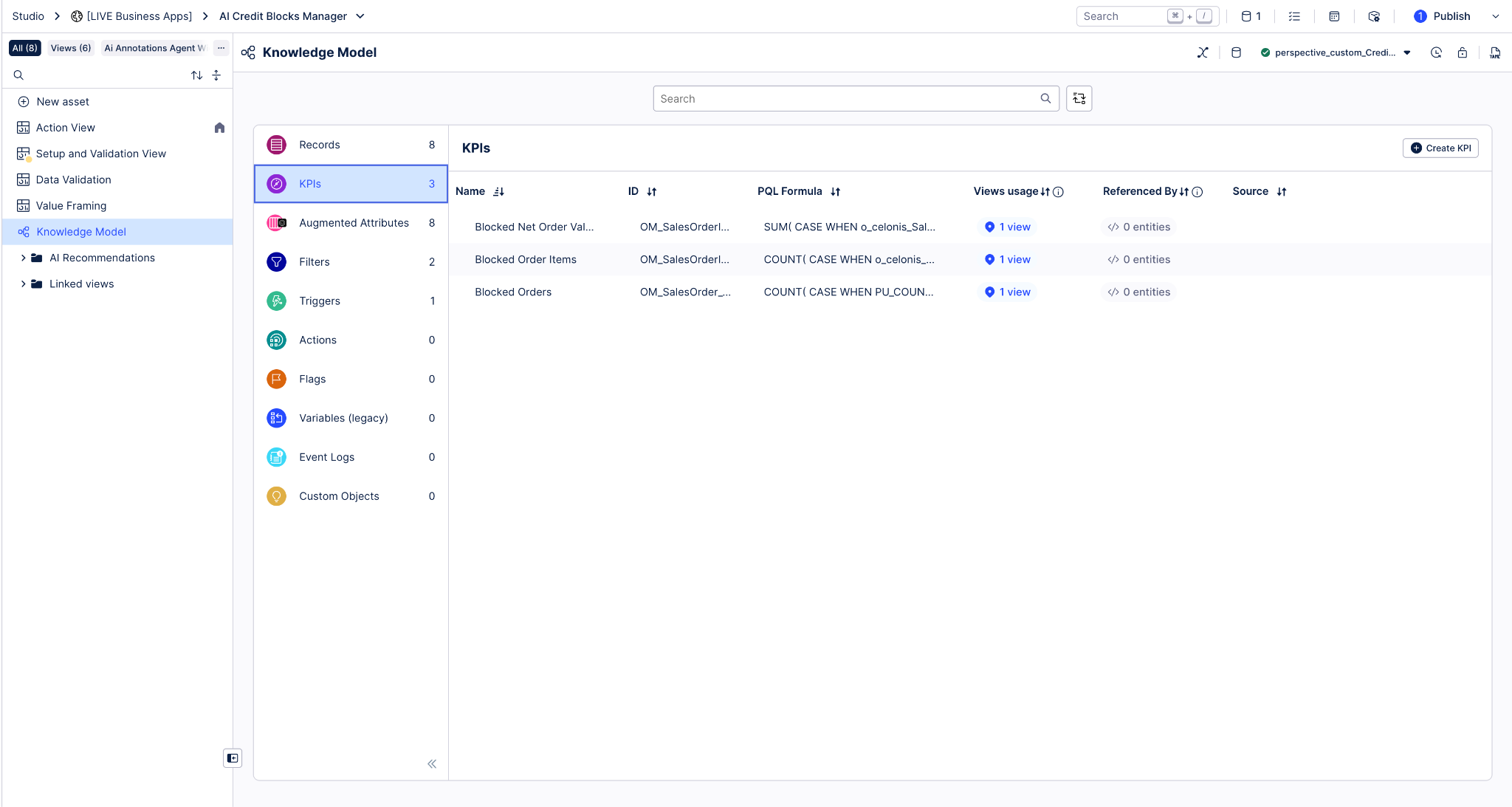Open the calendar icon in top bar
Screen dimensions: 1512x807
coord(1334,16)
